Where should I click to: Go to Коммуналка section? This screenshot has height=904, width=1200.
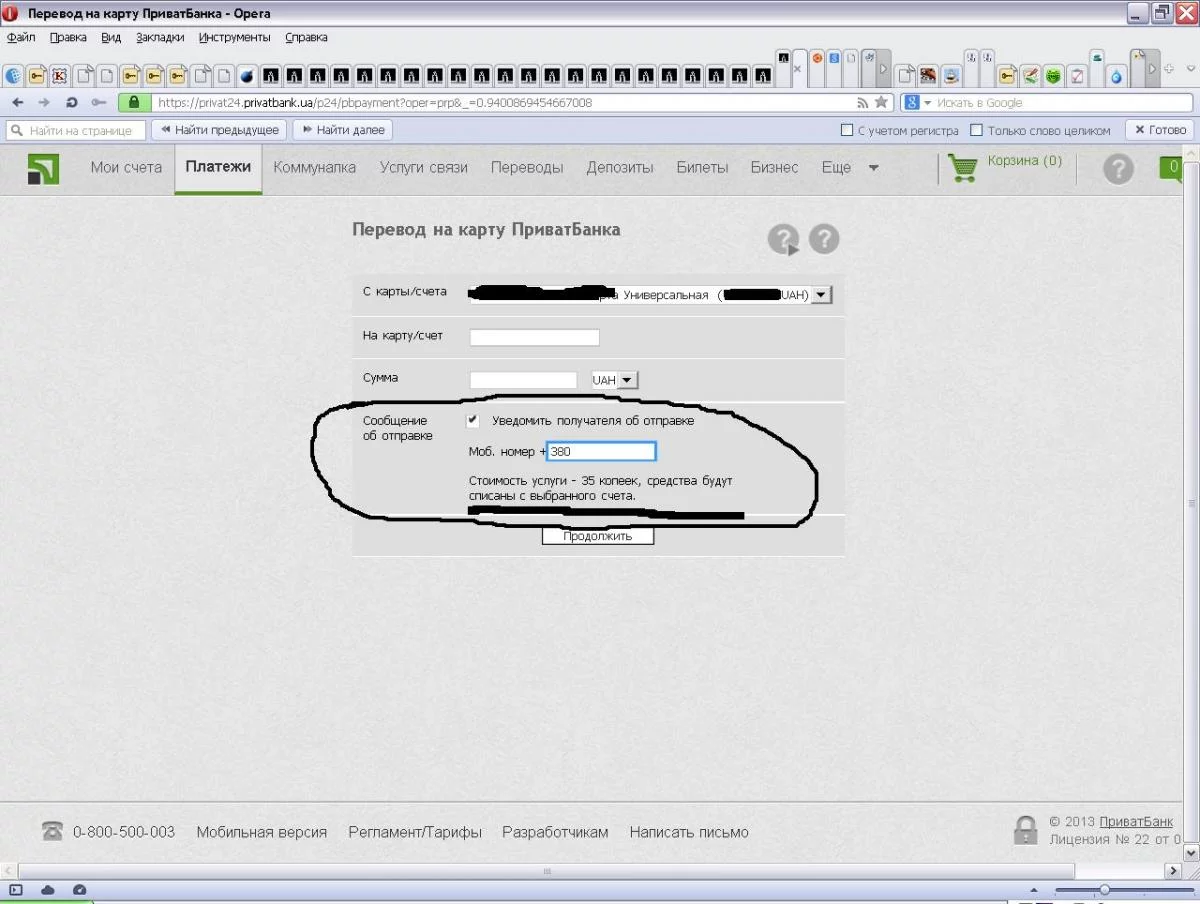tap(315, 168)
